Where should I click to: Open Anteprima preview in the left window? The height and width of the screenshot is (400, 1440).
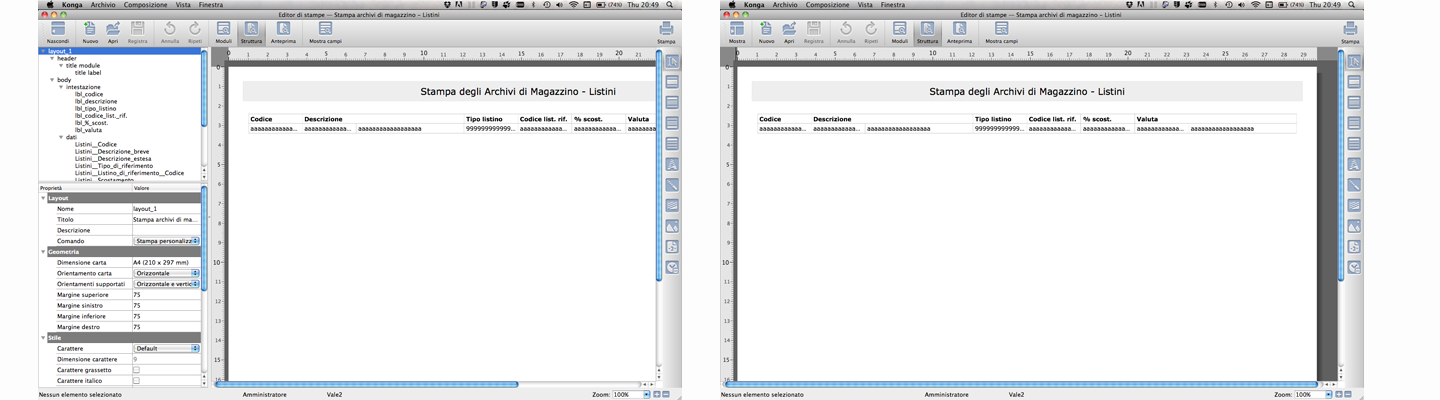[x=280, y=30]
